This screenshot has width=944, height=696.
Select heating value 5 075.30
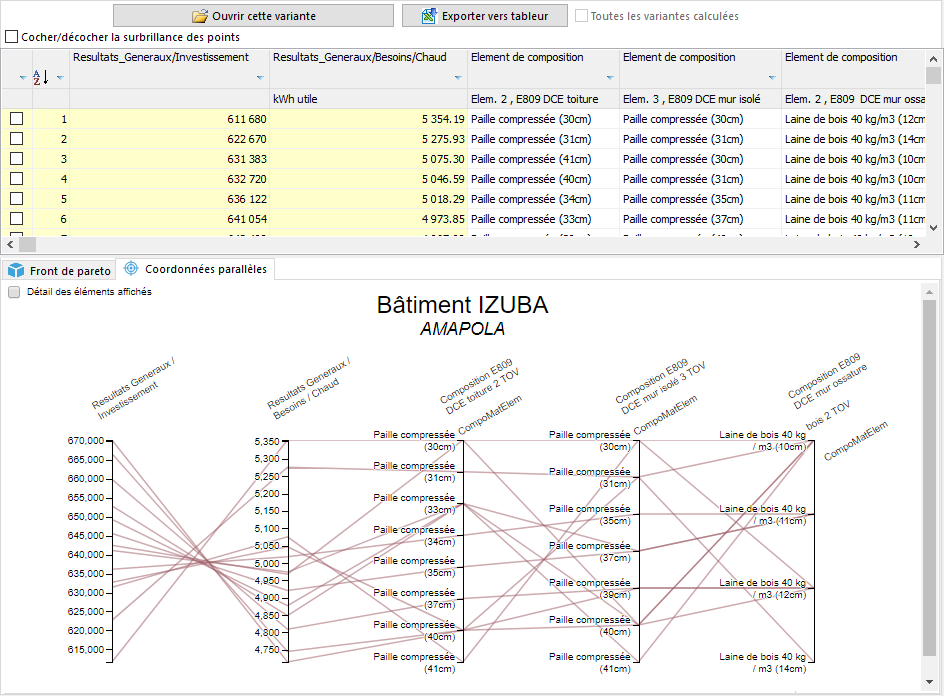point(368,159)
